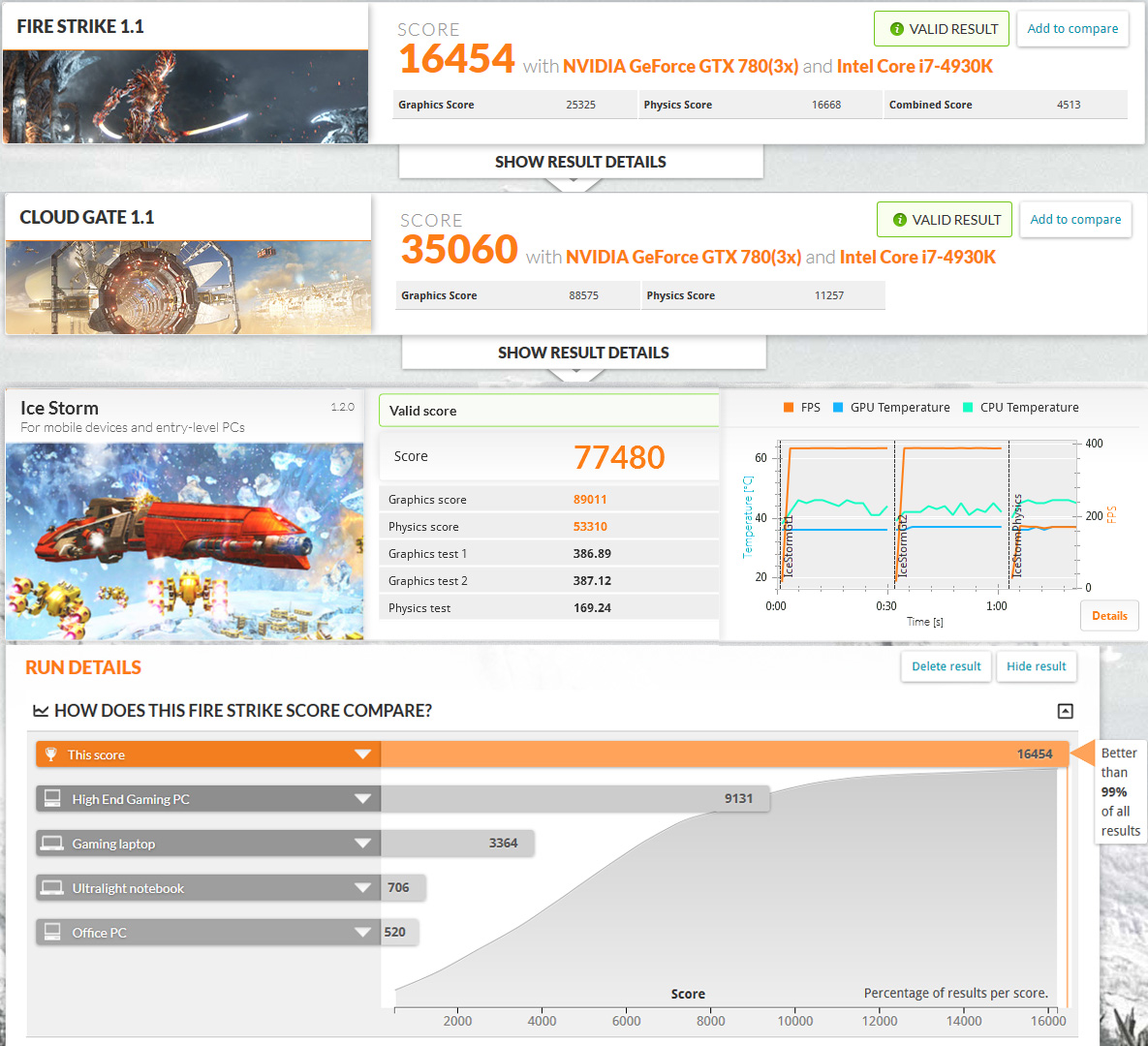Click the Fire Strike score 16454
This screenshot has width=1148, height=1046.
(457, 58)
